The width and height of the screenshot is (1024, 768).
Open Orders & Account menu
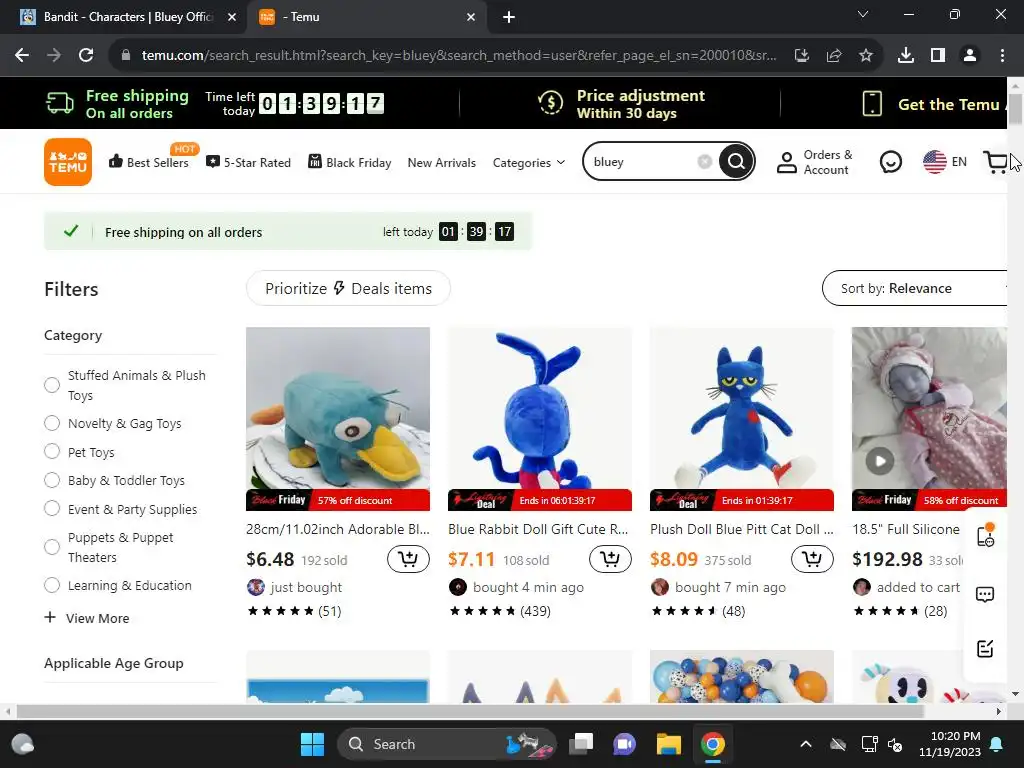(814, 162)
